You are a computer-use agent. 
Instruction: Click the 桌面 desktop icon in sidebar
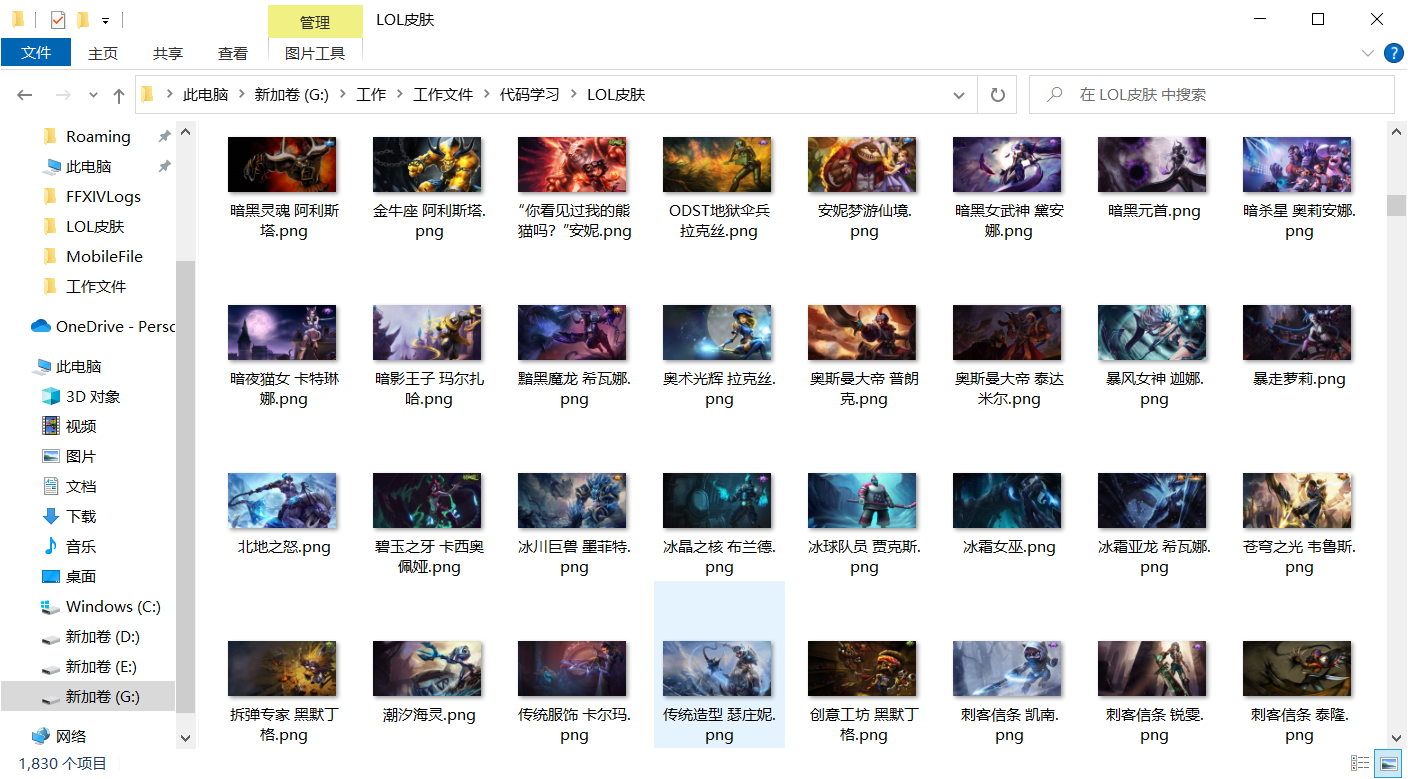coord(51,577)
